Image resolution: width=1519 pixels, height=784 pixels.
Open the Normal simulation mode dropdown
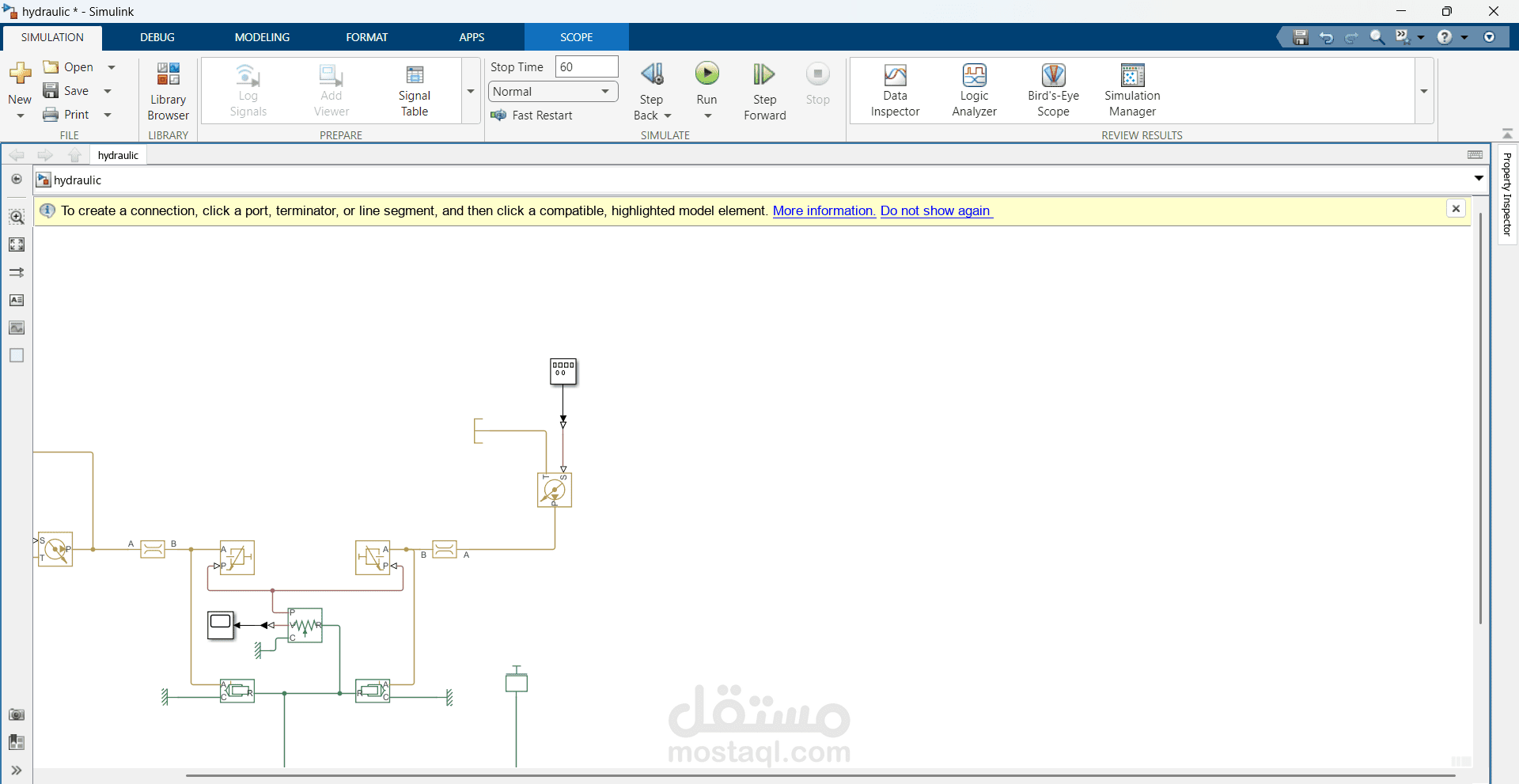pyautogui.click(x=553, y=92)
